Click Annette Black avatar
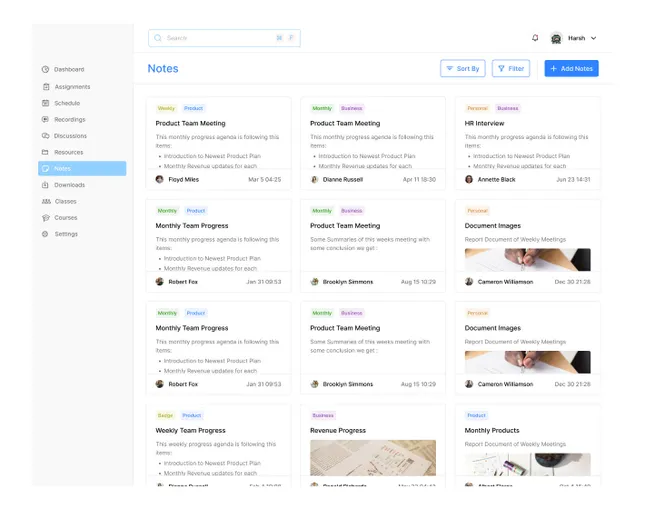 (469, 179)
